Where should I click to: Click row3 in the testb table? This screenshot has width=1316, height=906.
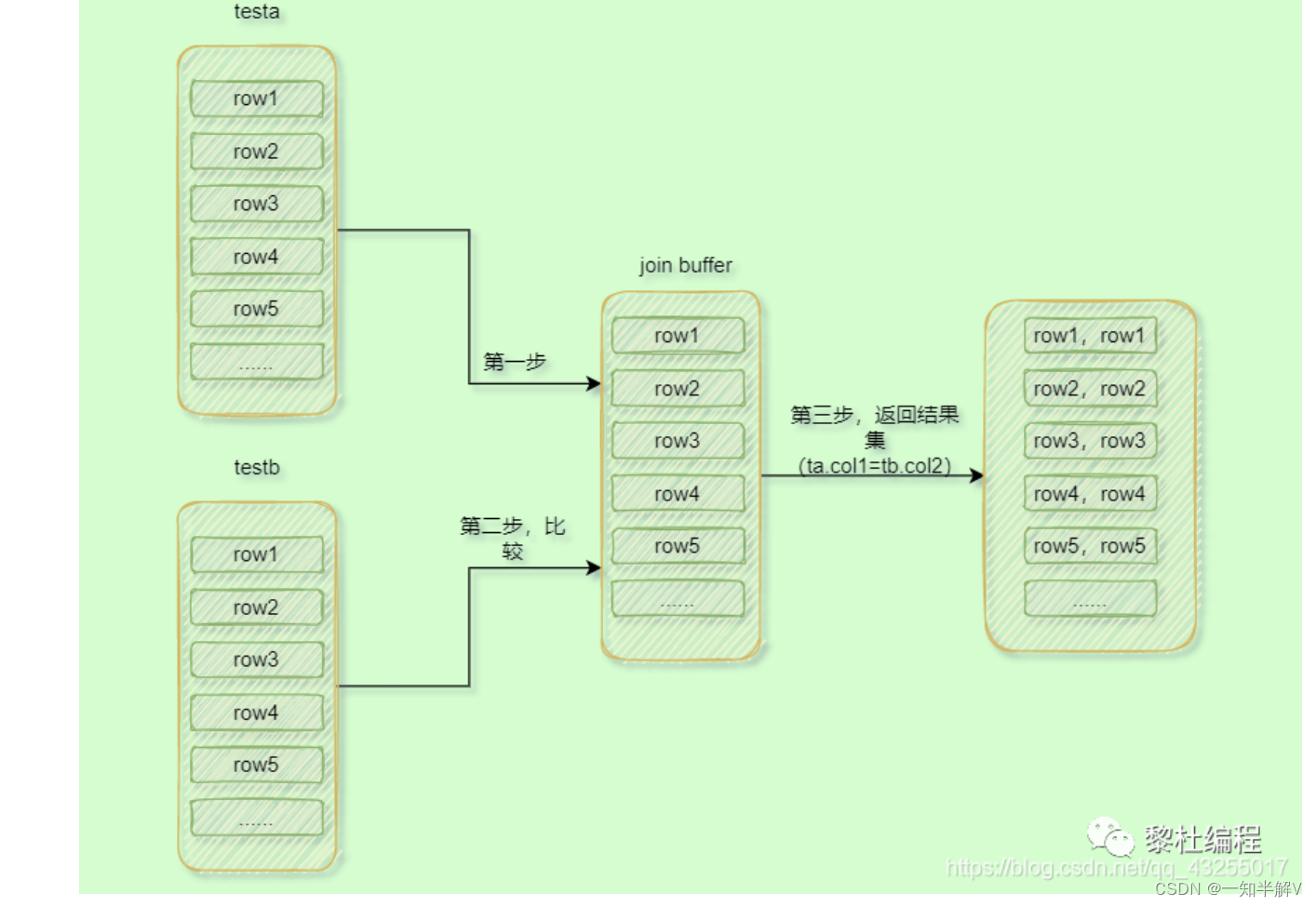pyautogui.click(x=257, y=660)
